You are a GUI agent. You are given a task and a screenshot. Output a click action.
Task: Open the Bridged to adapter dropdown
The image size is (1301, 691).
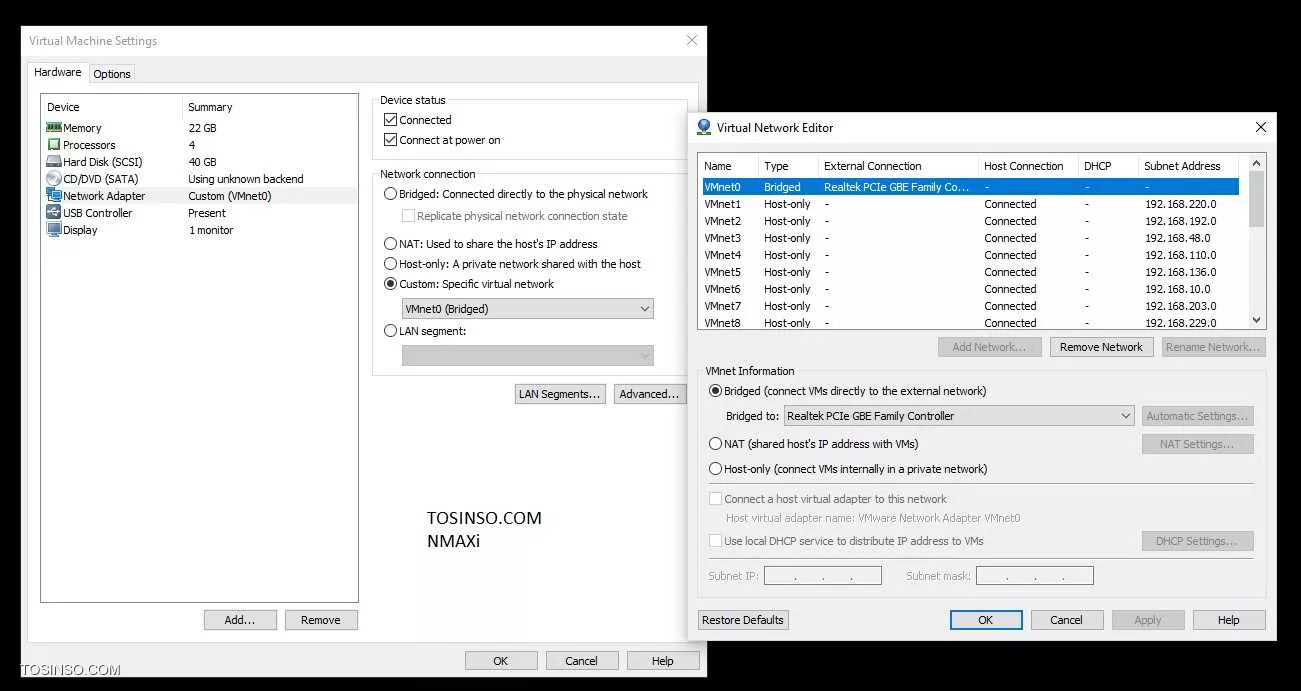coord(959,416)
